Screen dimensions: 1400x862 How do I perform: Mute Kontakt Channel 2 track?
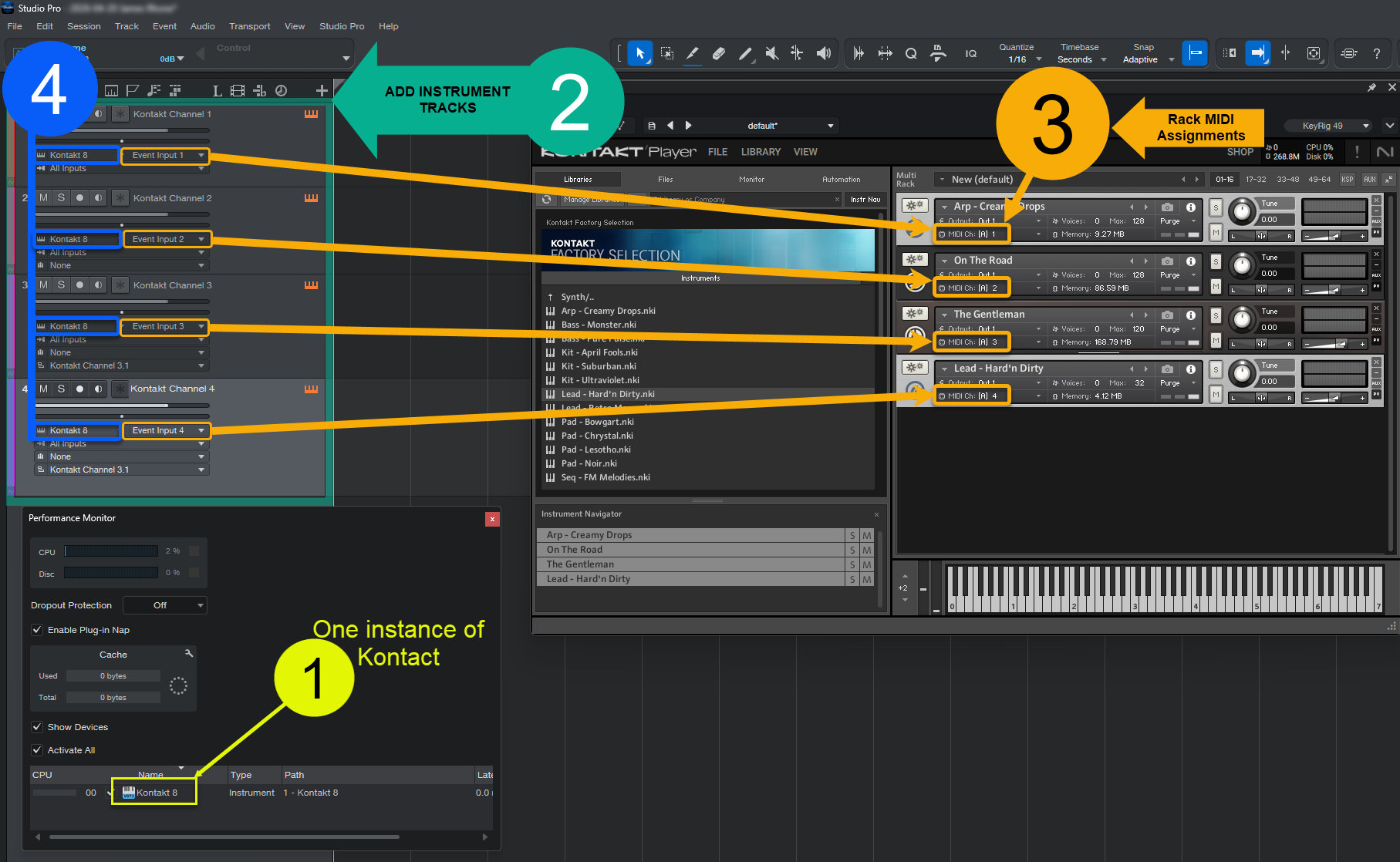(43, 198)
